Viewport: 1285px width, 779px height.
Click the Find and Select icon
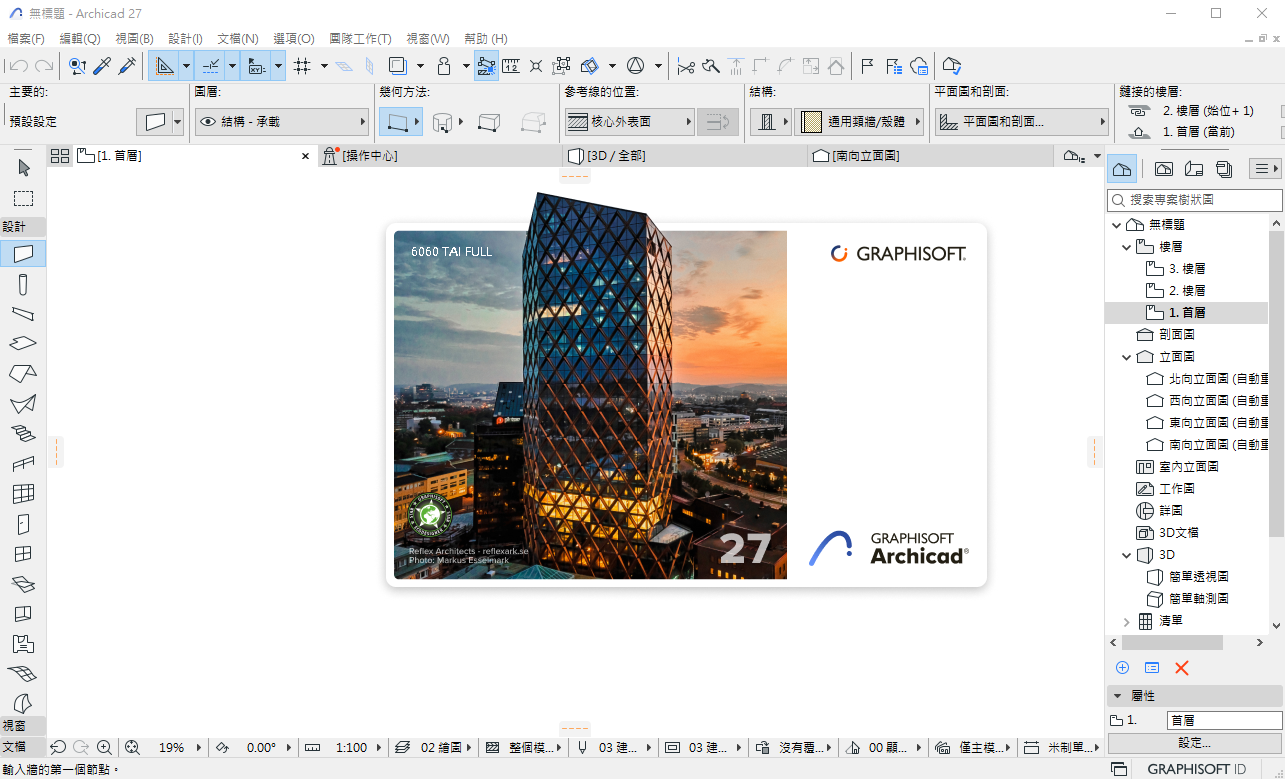[x=77, y=66]
